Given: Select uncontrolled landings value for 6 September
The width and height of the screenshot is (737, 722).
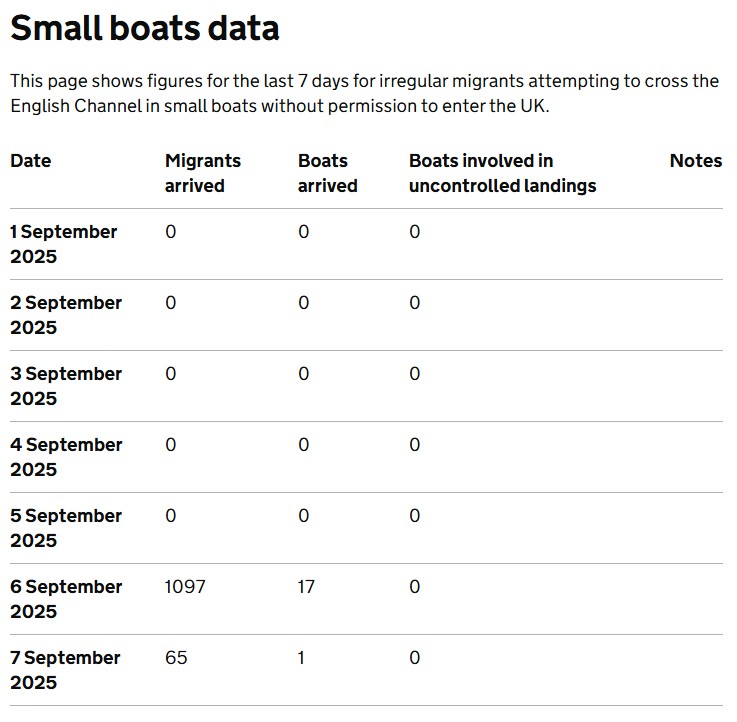Looking at the screenshot, I should pos(415,587).
